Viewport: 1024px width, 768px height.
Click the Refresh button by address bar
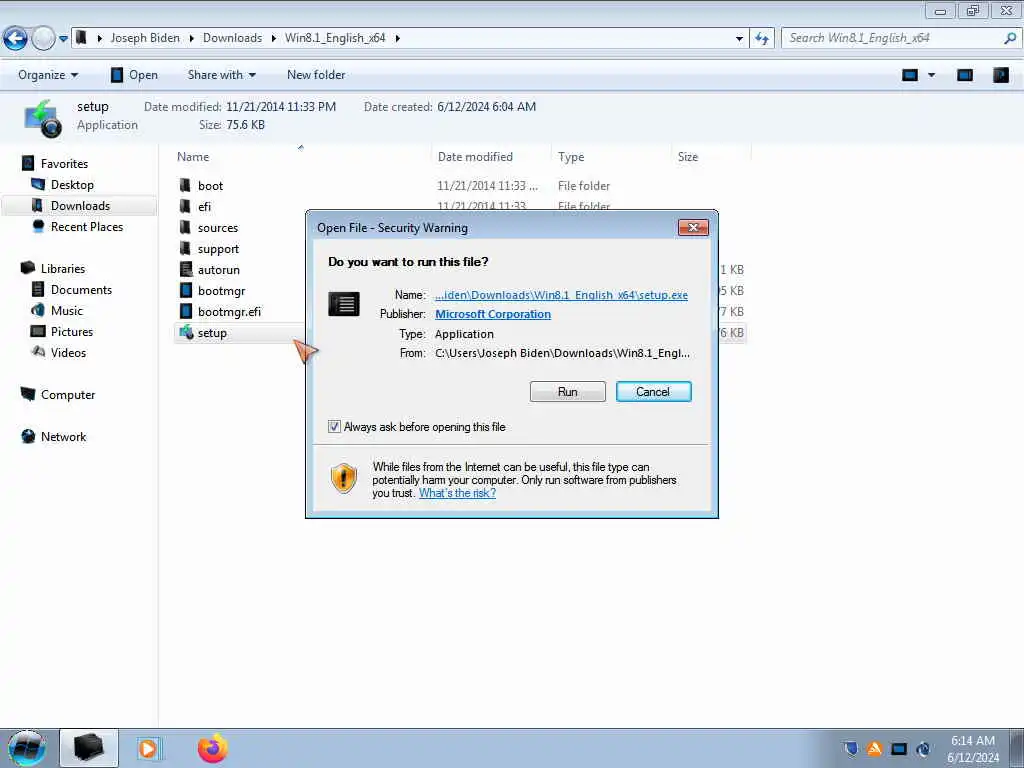[x=762, y=39]
